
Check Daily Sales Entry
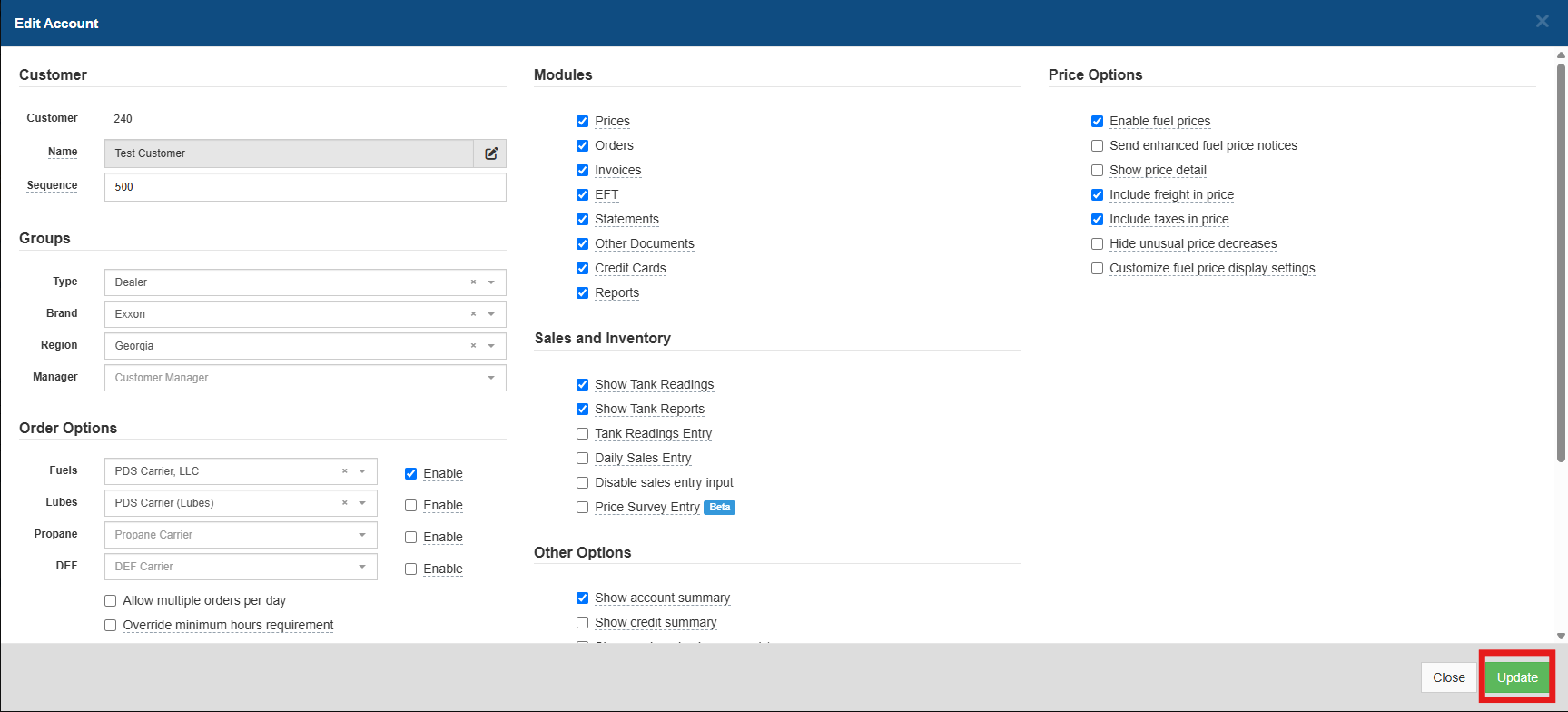[582, 459]
